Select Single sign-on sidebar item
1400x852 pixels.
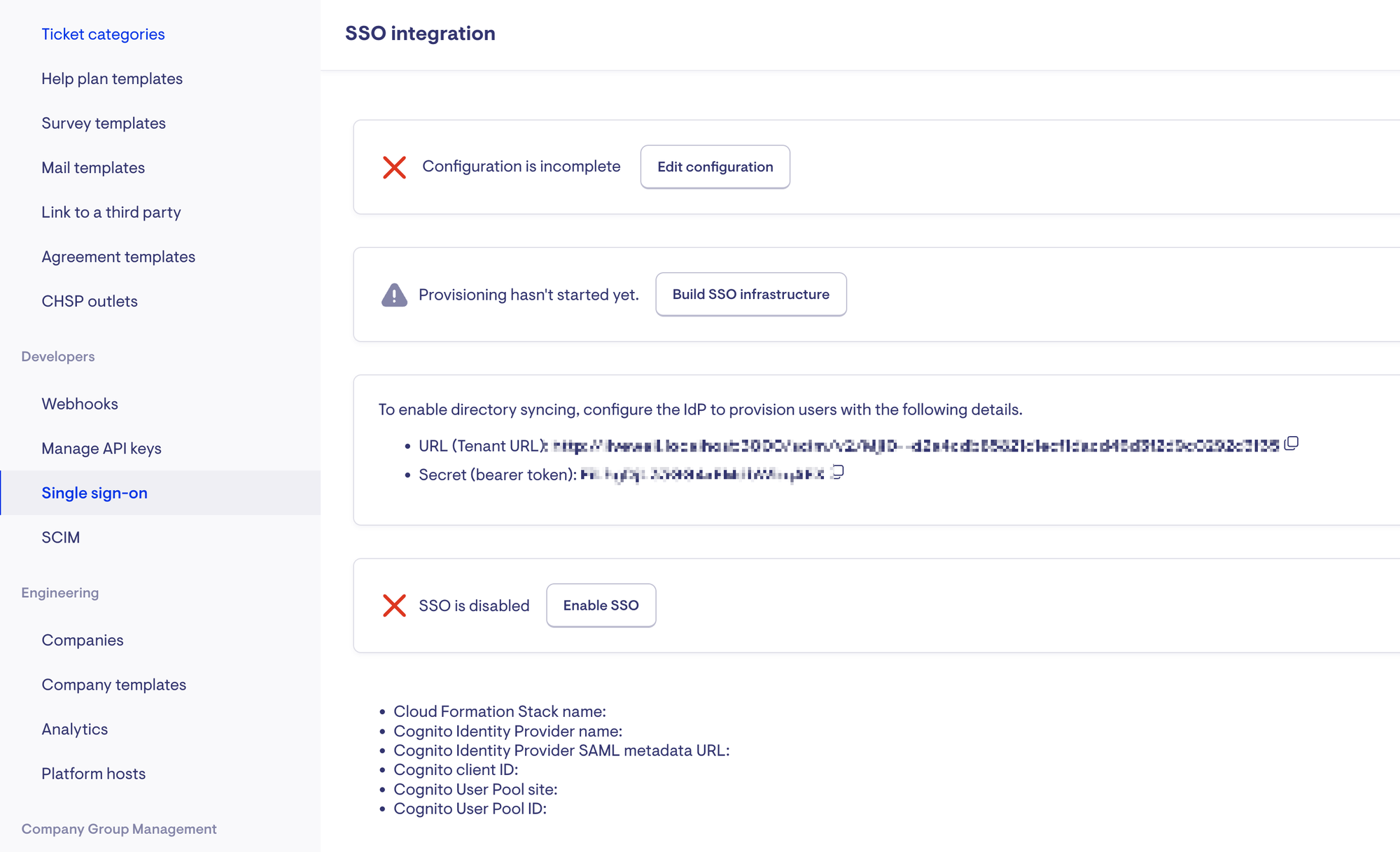pos(94,493)
